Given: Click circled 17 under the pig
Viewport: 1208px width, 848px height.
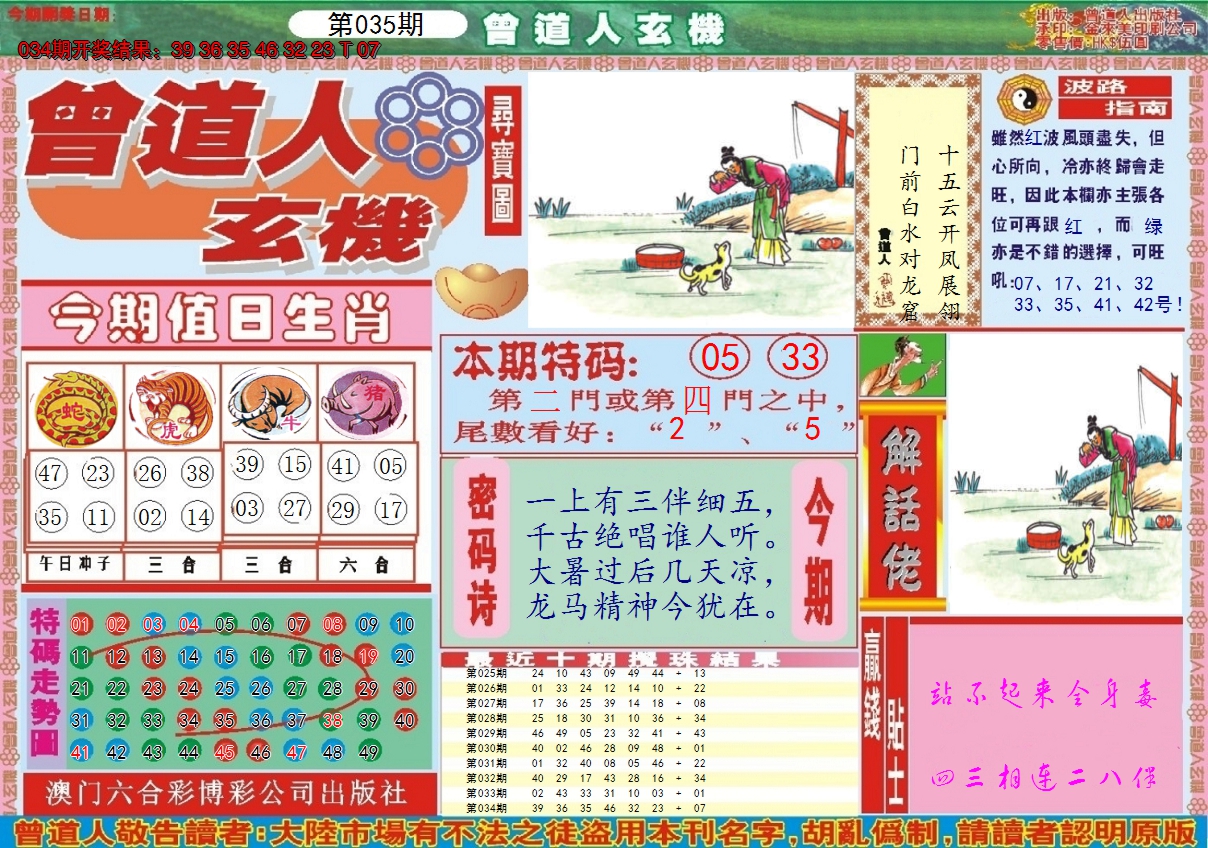Looking at the screenshot, I should pyautogui.click(x=392, y=509).
